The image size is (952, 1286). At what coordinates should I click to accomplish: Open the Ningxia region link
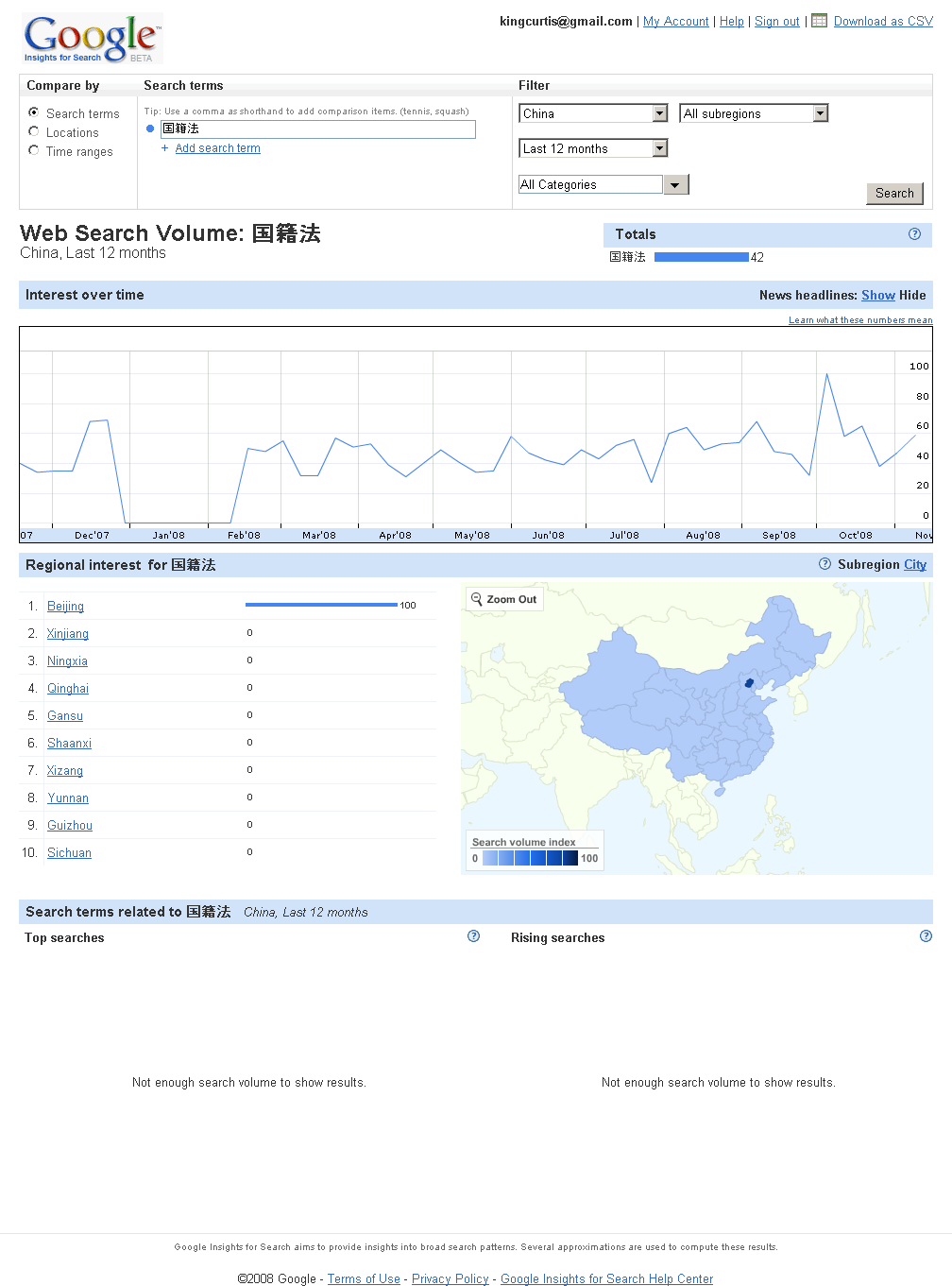tap(67, 661)
